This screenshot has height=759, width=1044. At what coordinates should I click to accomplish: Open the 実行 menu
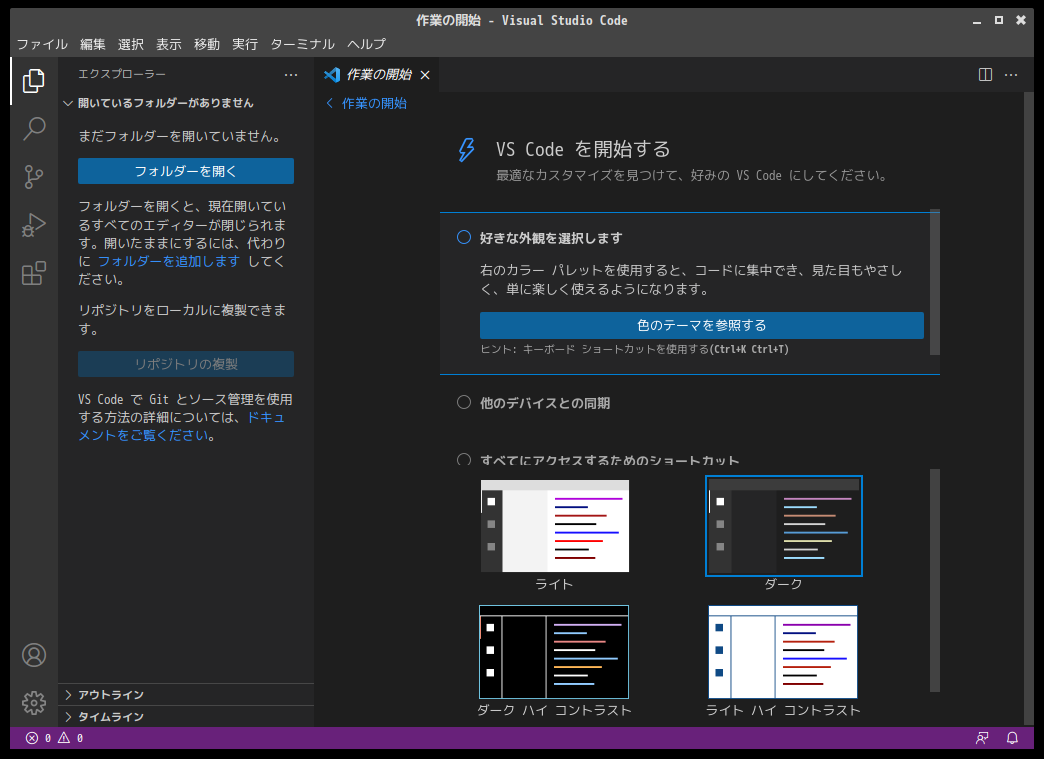point(244,44)
